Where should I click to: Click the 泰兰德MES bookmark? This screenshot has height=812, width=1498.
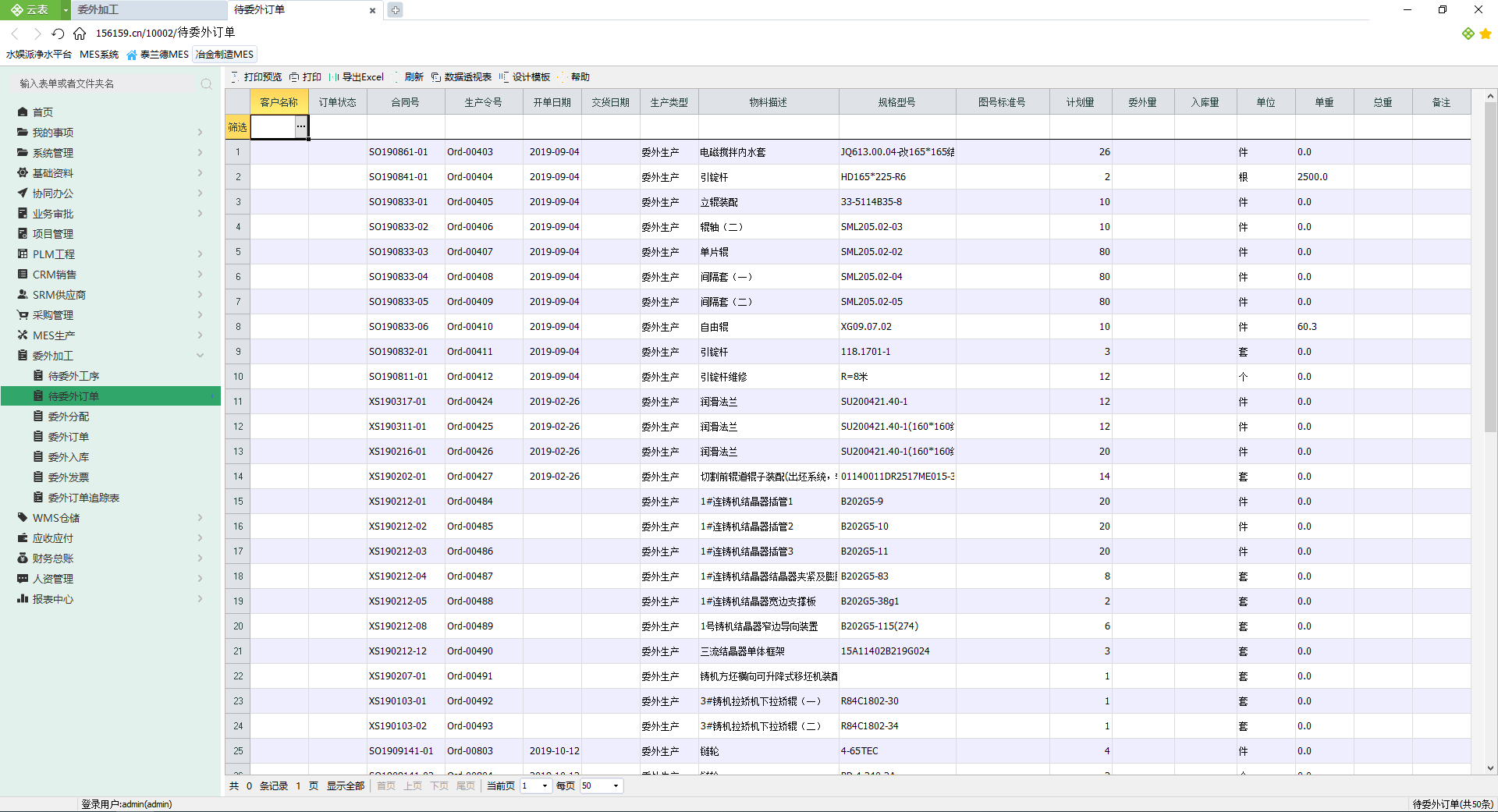coord(158,55)
